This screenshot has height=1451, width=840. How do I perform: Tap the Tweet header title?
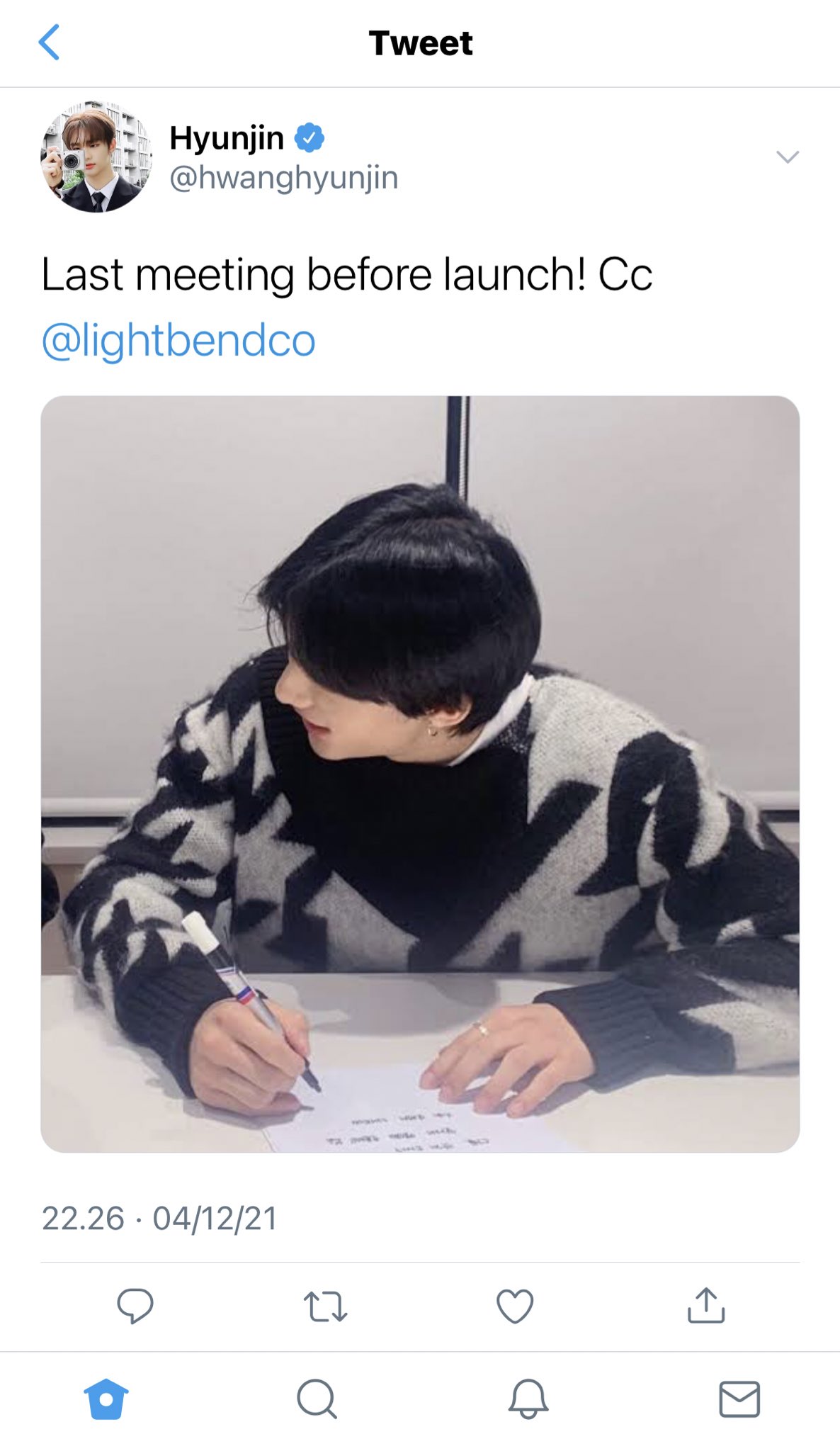click(x=421, y=43)
